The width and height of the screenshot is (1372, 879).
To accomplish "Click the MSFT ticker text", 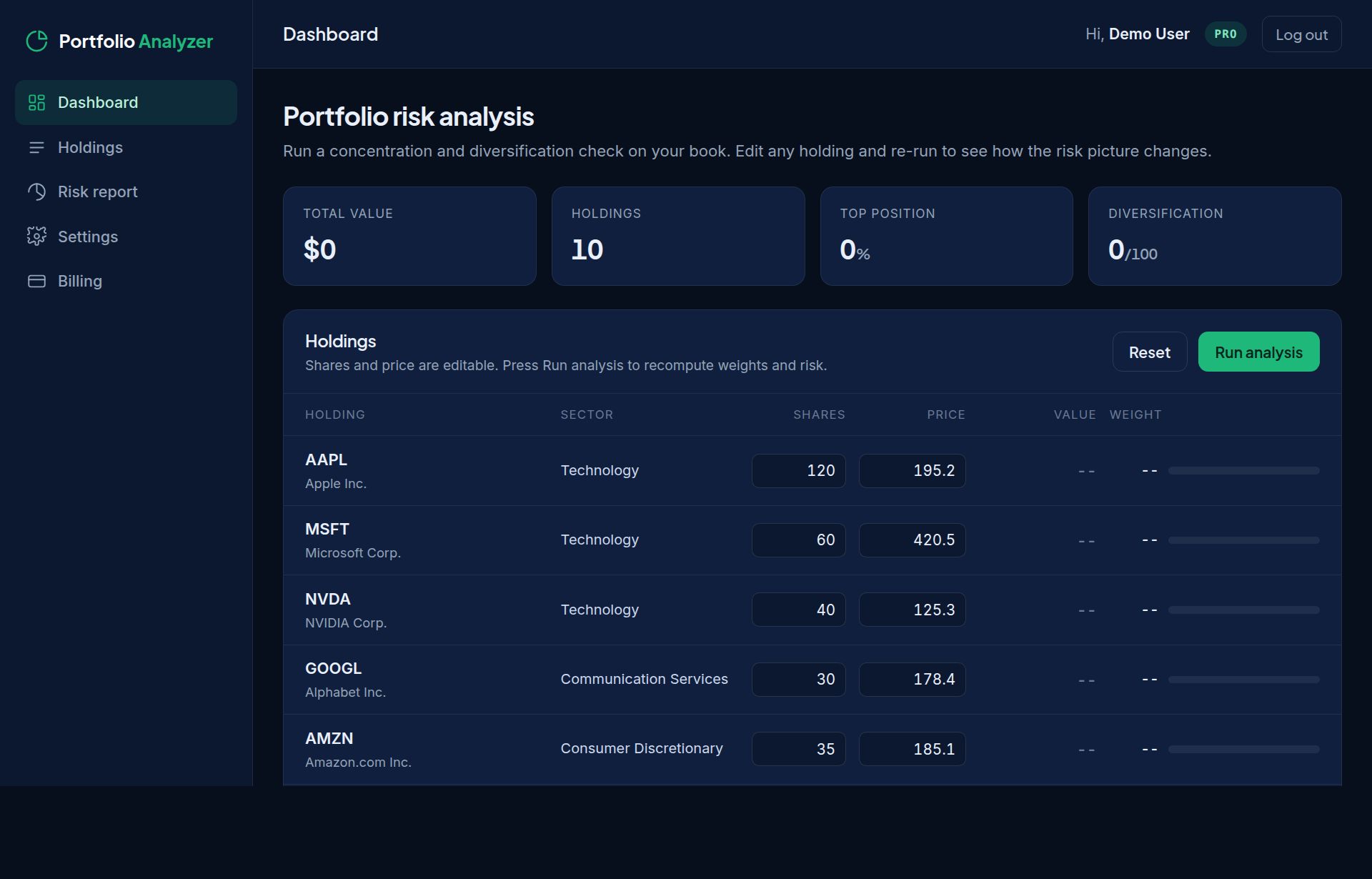I will tap(327, 529).
